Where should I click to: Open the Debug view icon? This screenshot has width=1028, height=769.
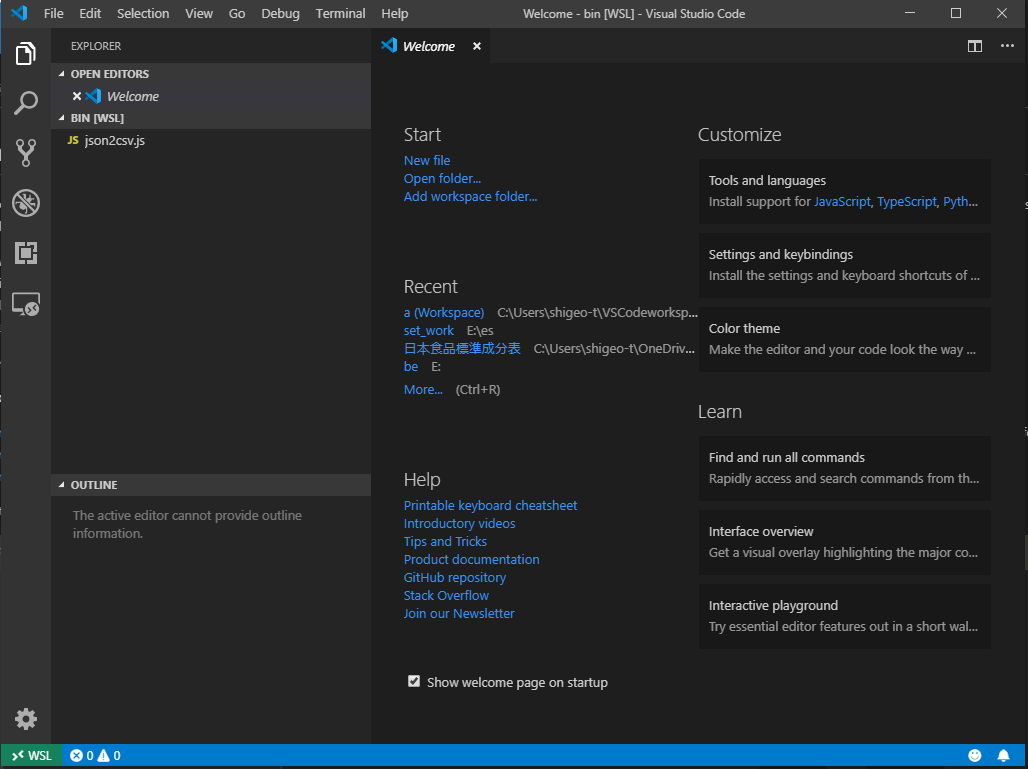click(26, 203)
